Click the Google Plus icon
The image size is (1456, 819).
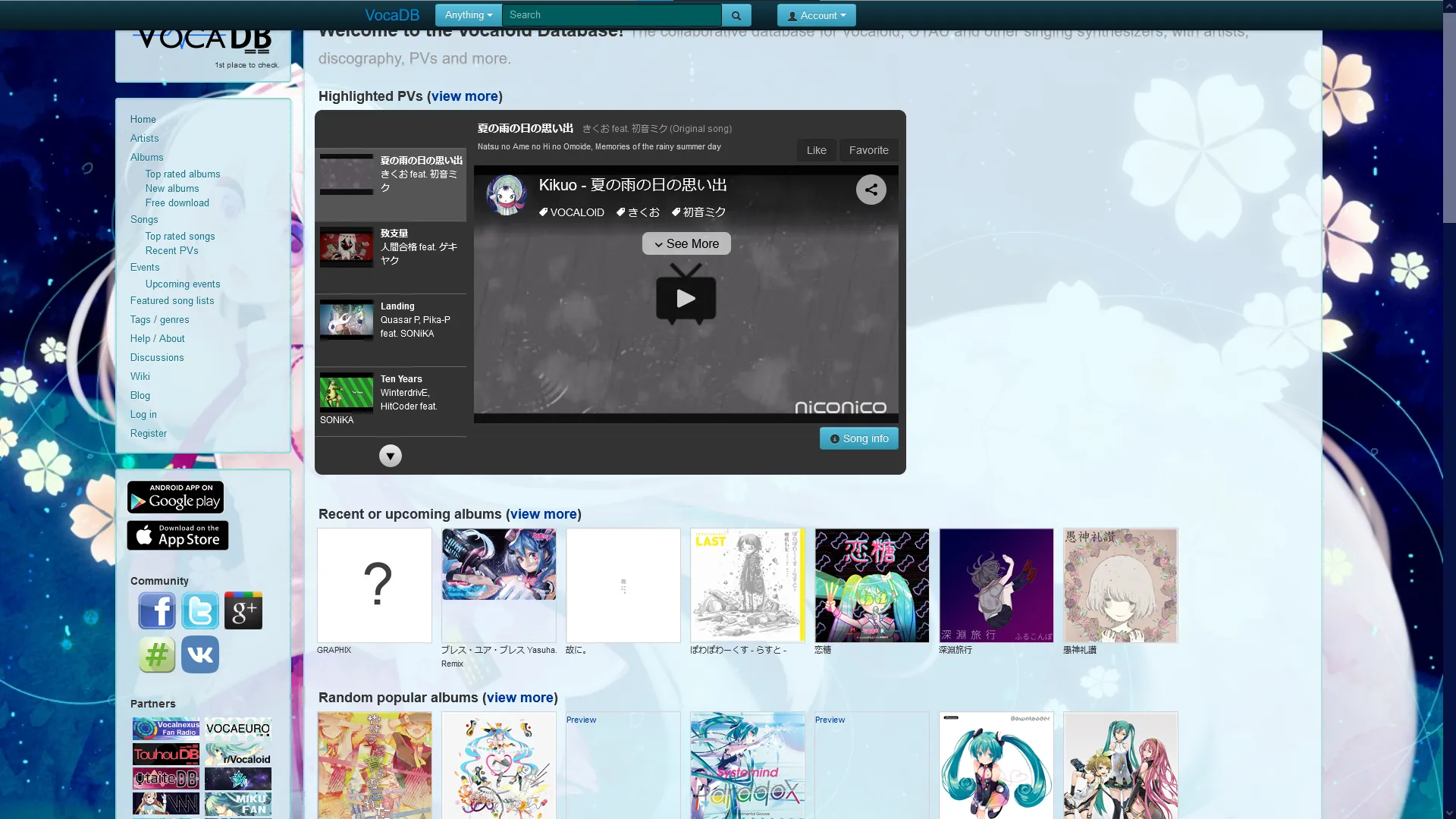tap(243, 611)
